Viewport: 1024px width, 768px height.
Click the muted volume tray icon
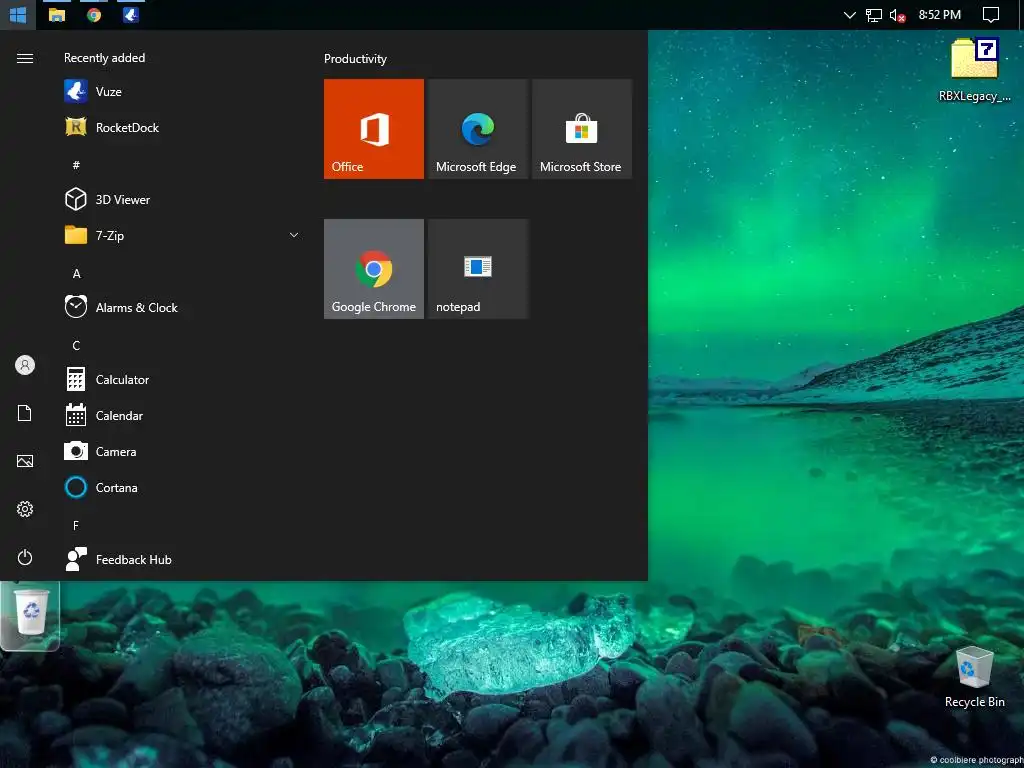click(x=897, y=15)
